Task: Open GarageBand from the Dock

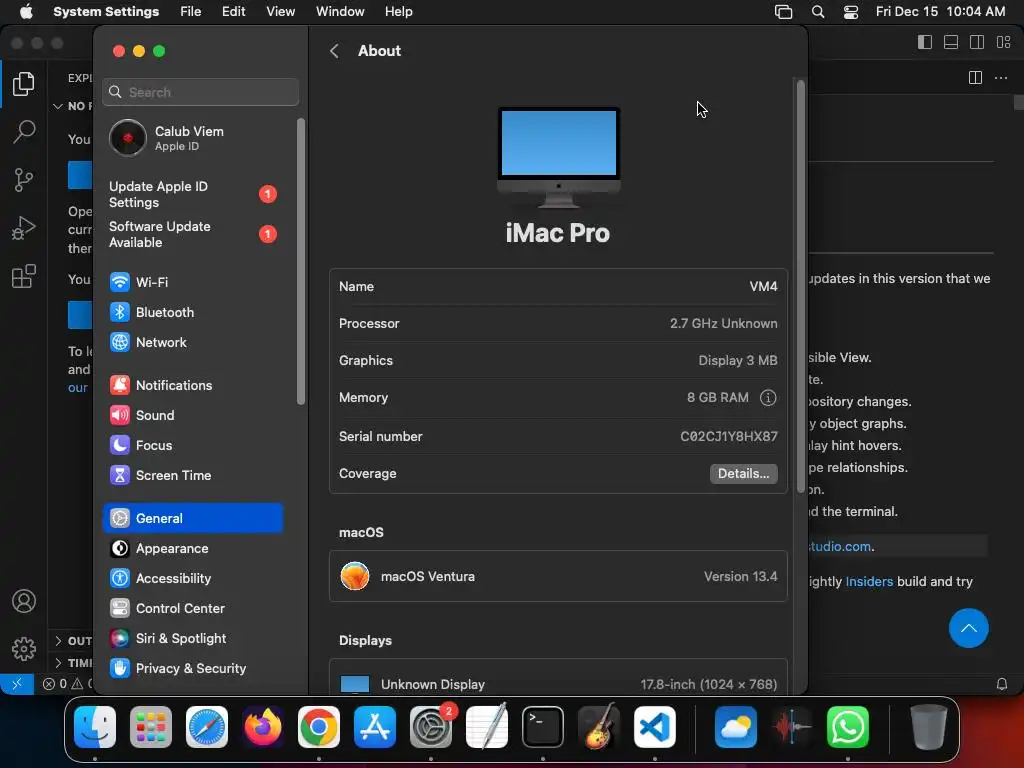Action: [x=599, y=727]
